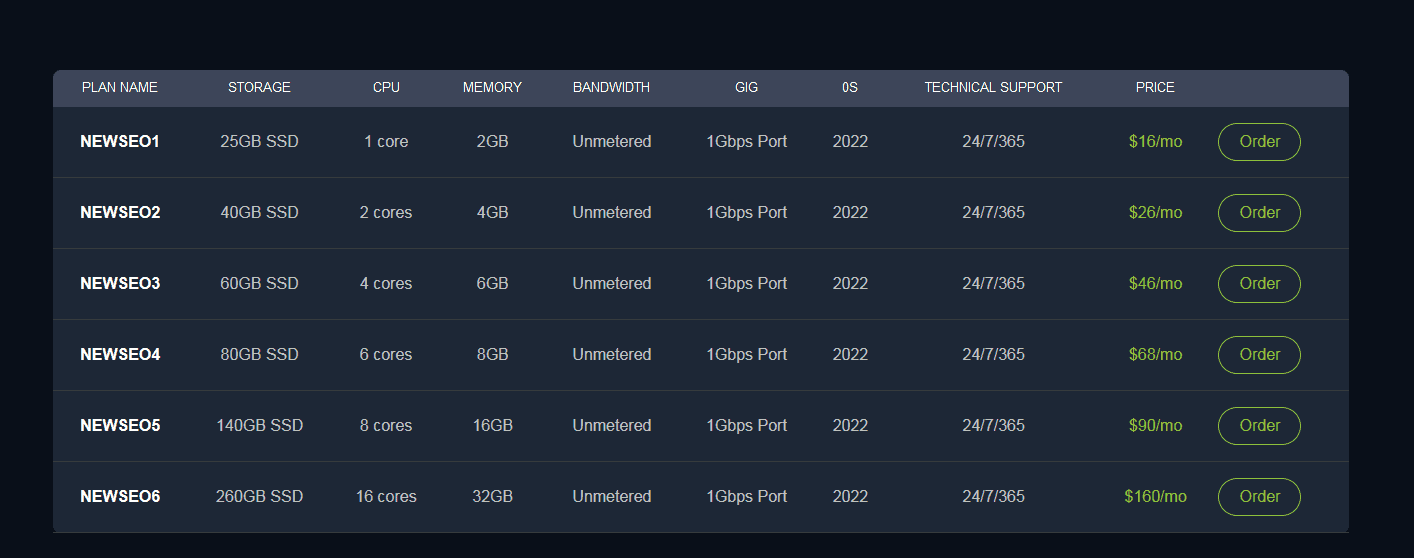The width and height of the screenshot is (1414, 558).
Task: Click the $90/mo price text
Action: coord(1155,426)
